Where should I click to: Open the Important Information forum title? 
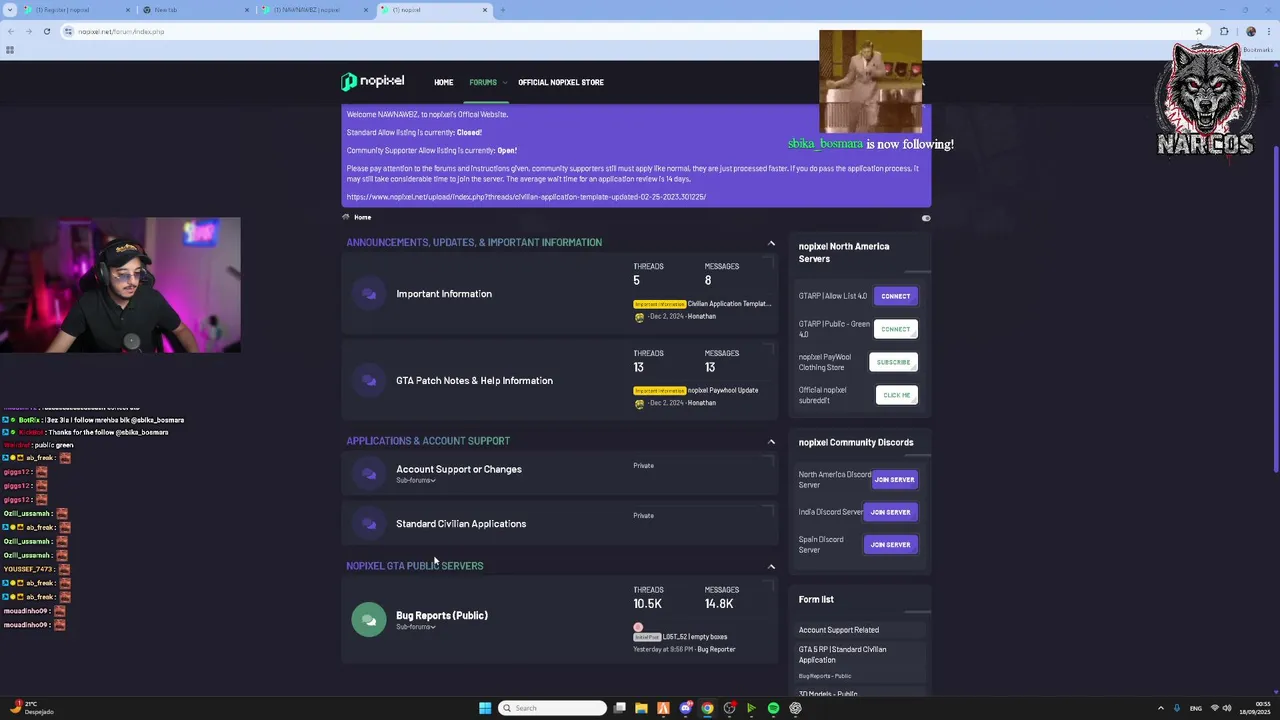point(444,294)
